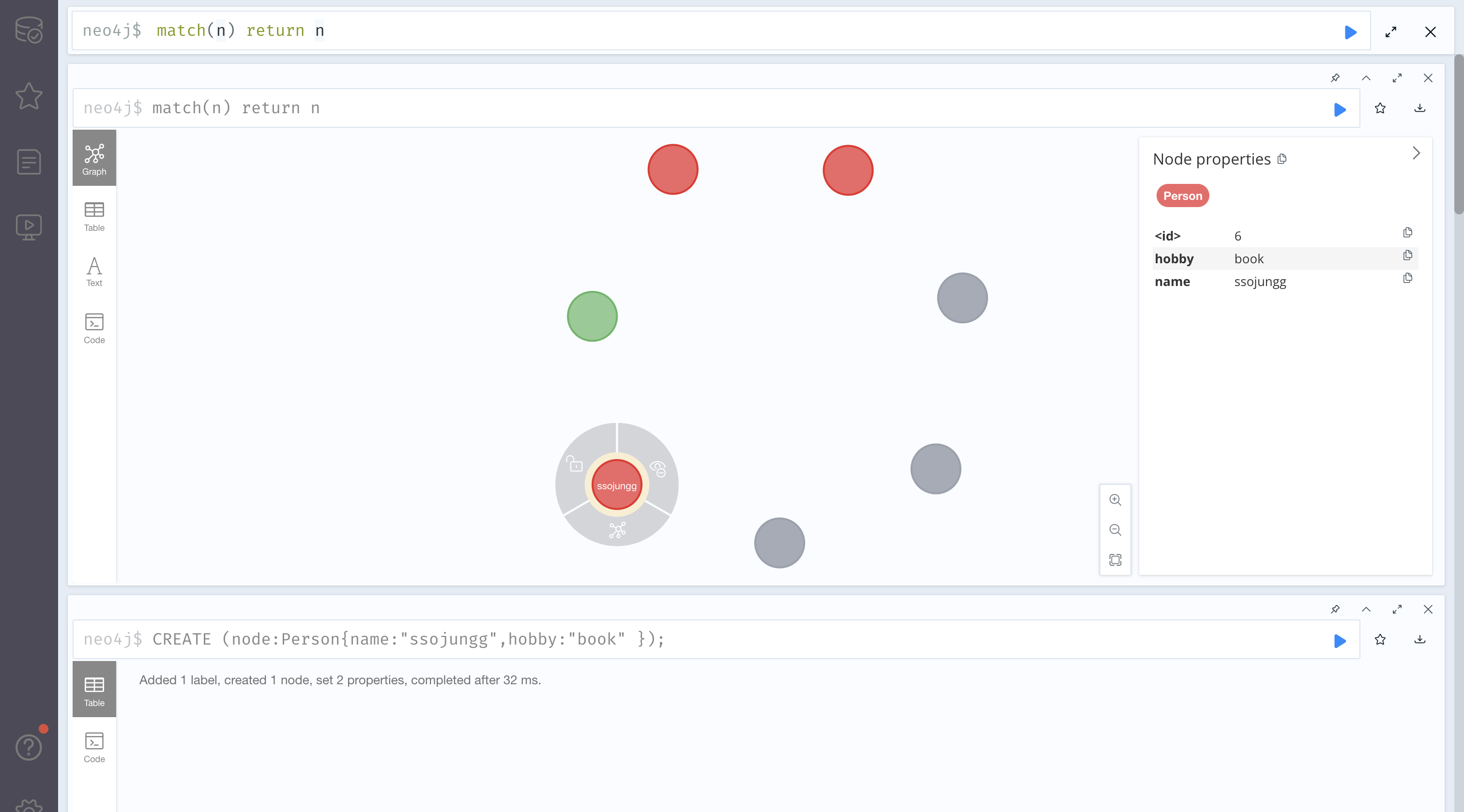Pin the match(n) result frame

tap(1335, 78)
